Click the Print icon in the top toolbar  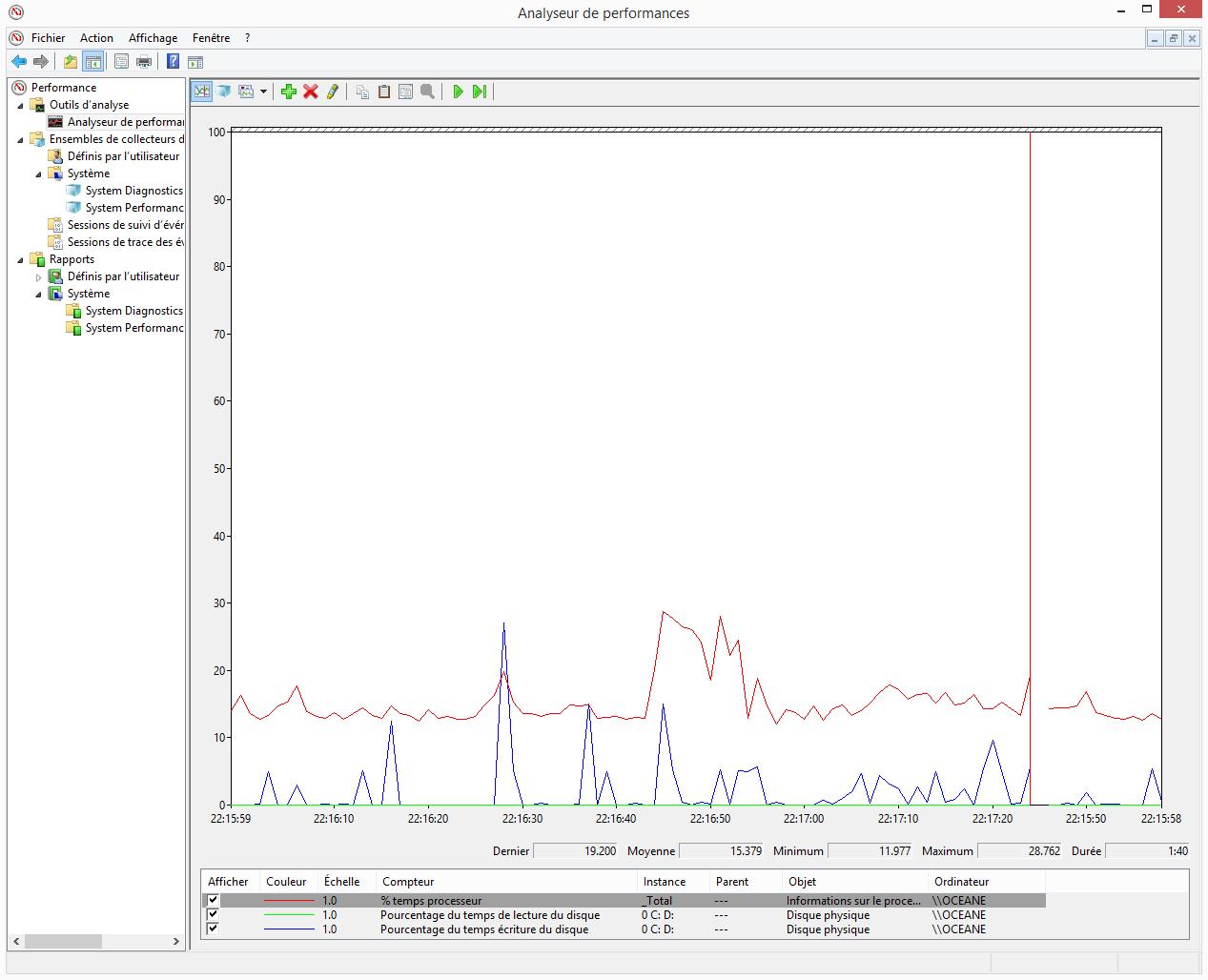pos(144,62)
